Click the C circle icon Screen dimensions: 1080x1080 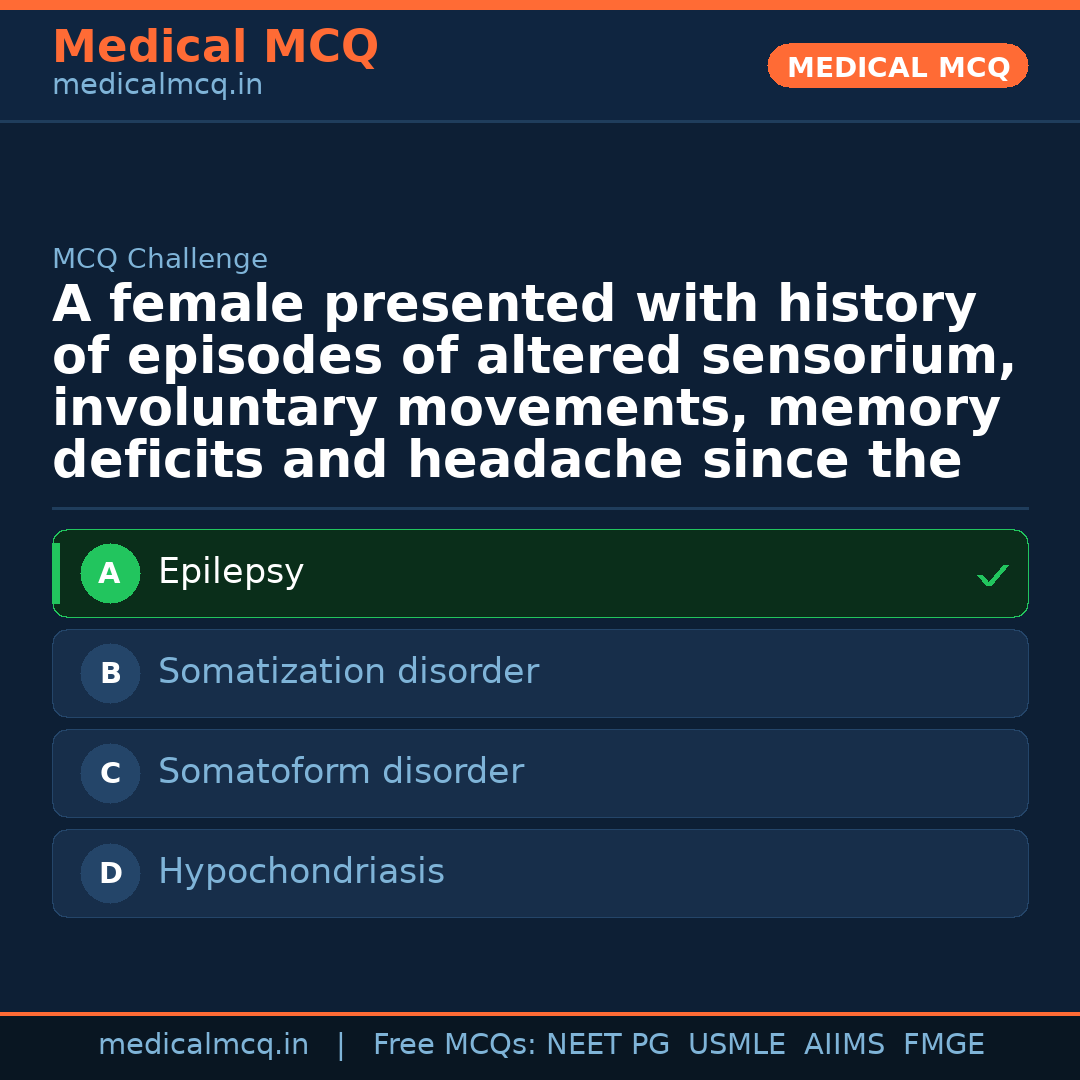[110, 774]
